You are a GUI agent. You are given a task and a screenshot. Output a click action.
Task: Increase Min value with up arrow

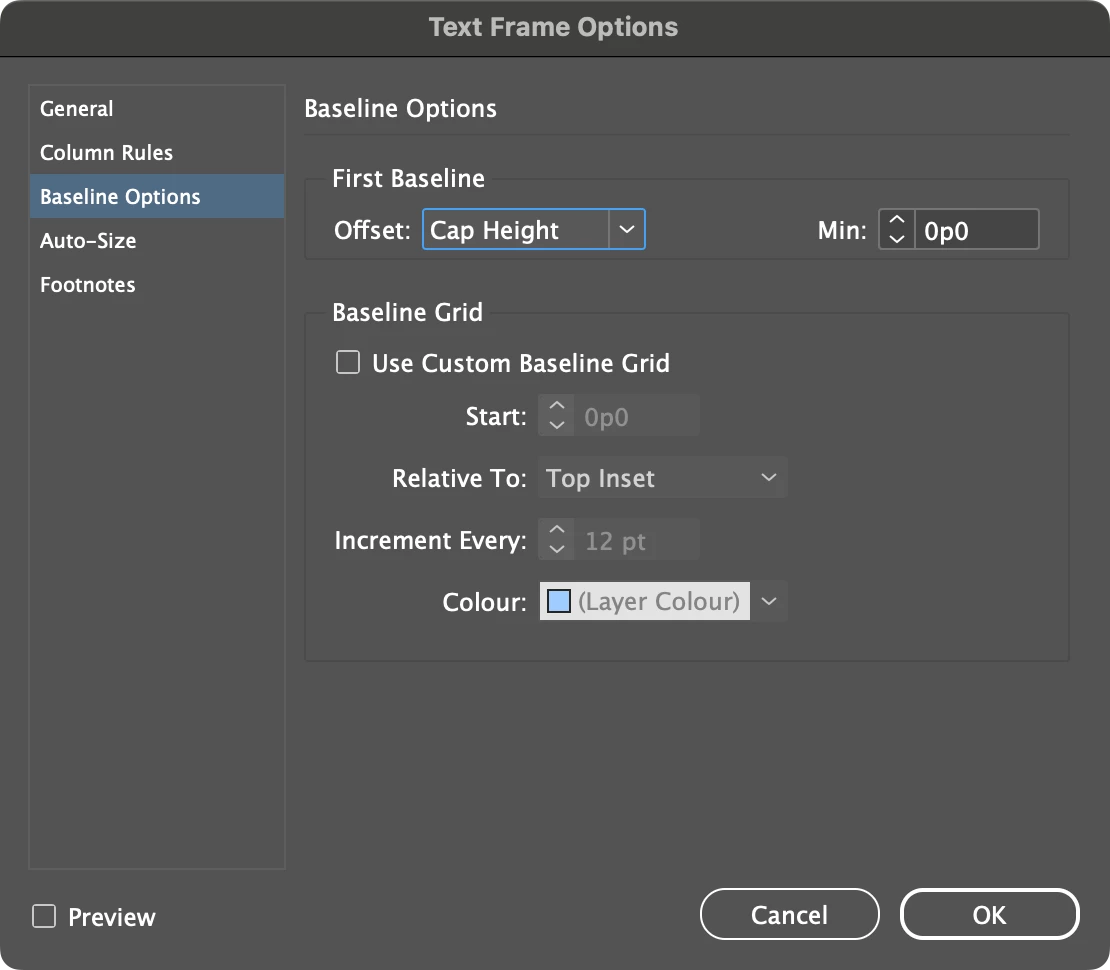pos(897,221)
